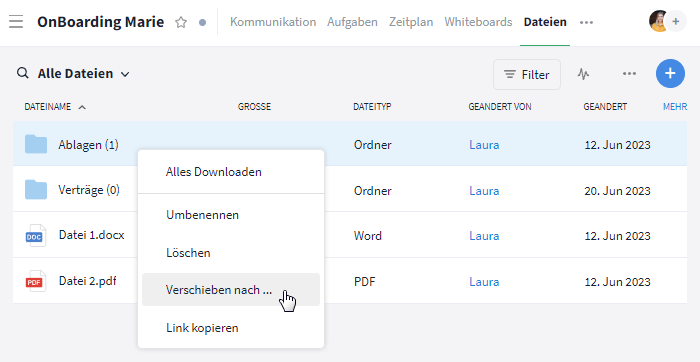
Task: Sort by Dateityp column header
Action: [372, 107]
